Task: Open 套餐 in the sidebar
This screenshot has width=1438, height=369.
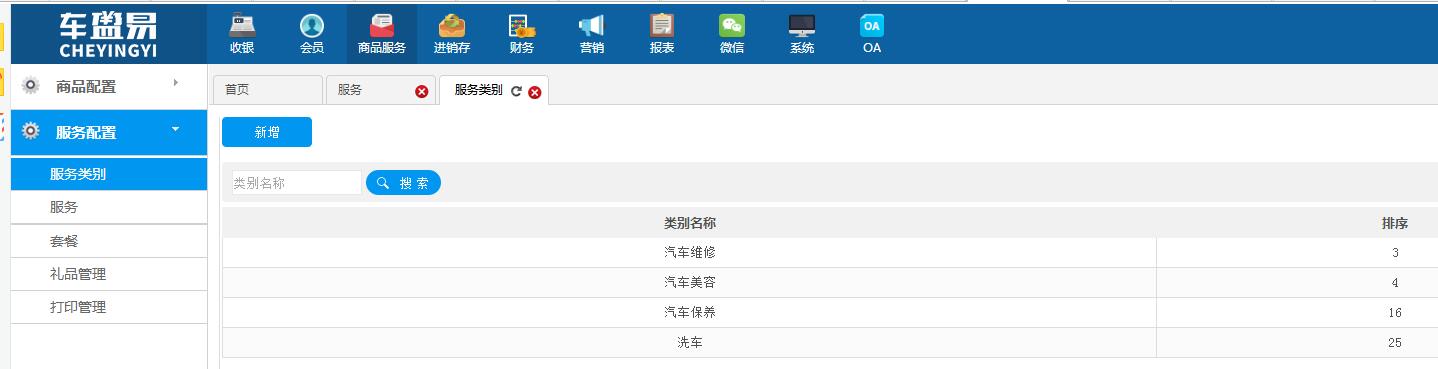Action: point(109,241)
